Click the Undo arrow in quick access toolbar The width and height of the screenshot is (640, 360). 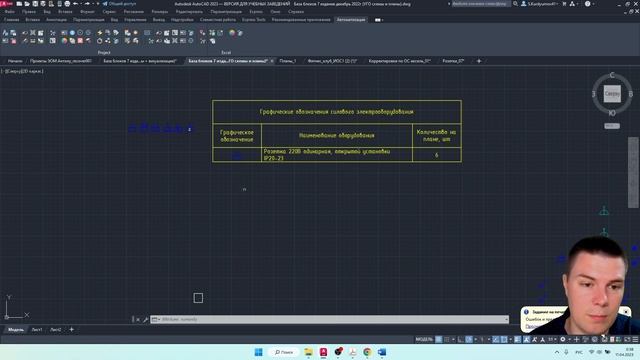coord(76,4)
